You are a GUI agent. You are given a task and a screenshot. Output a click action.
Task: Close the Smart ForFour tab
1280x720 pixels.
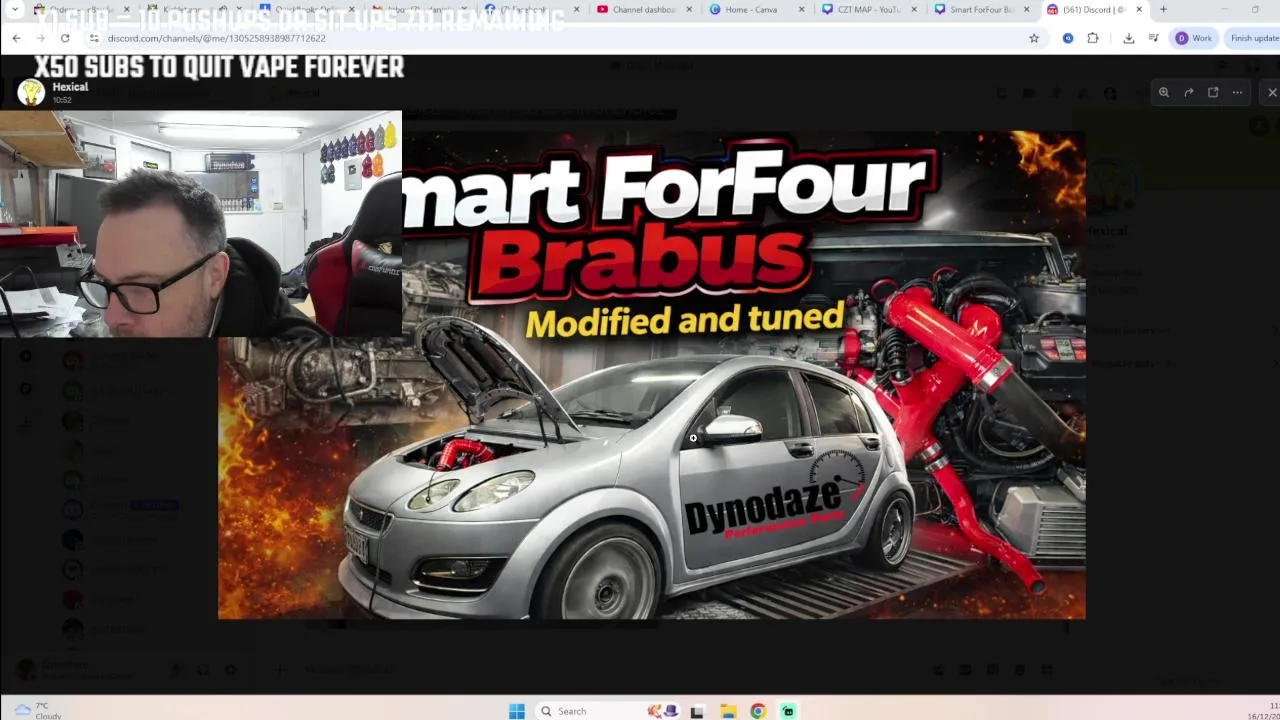(1026, 10)
